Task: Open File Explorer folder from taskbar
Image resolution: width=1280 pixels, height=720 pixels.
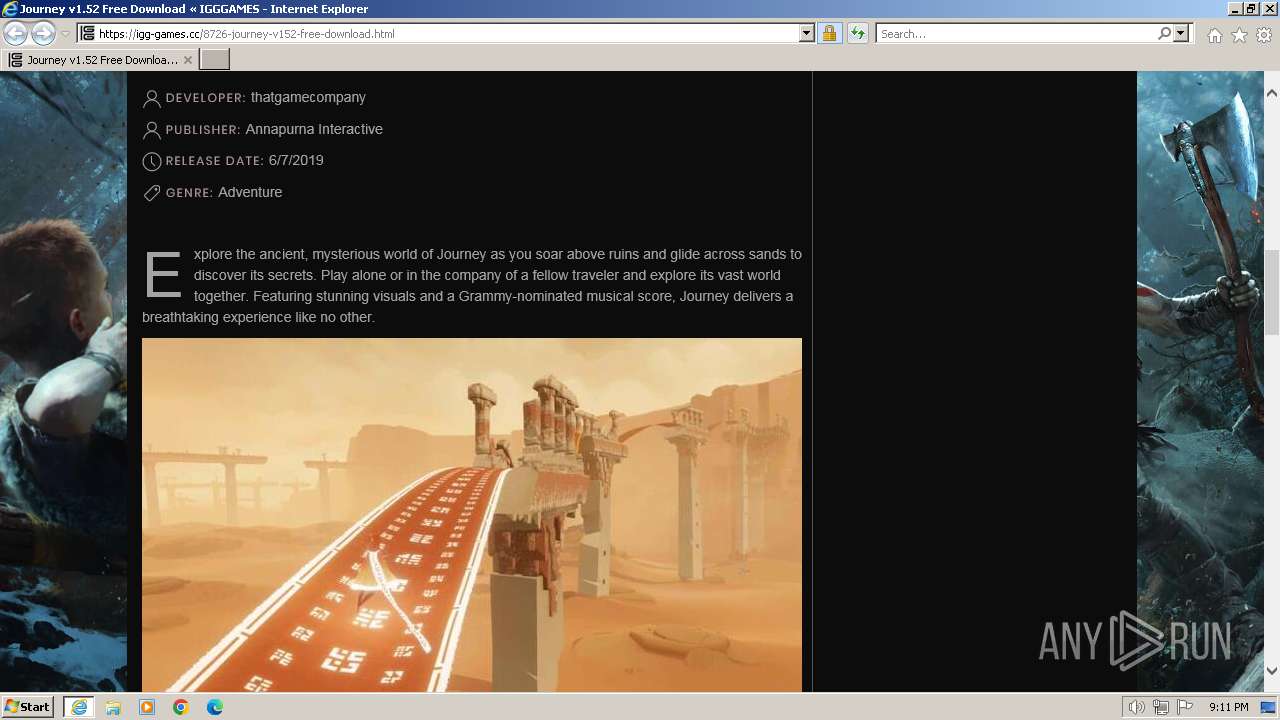Action: pos(113,707)
